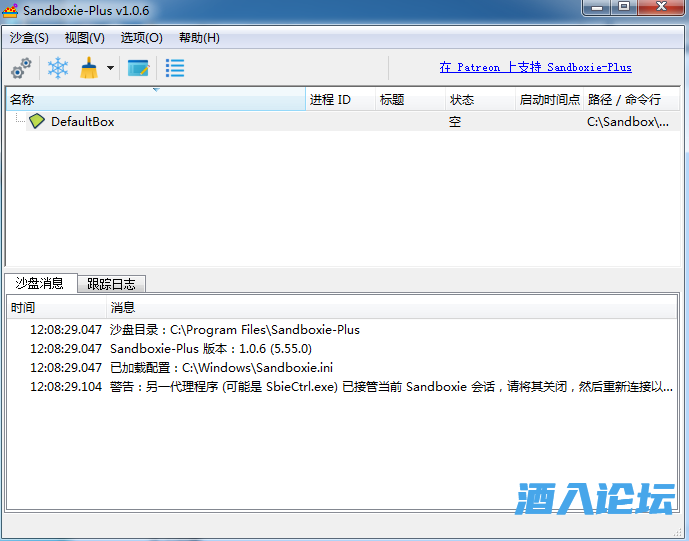Click the snowflake toolbar icon
The width and height of the screenshot is (689, 541).
(58, 68)
